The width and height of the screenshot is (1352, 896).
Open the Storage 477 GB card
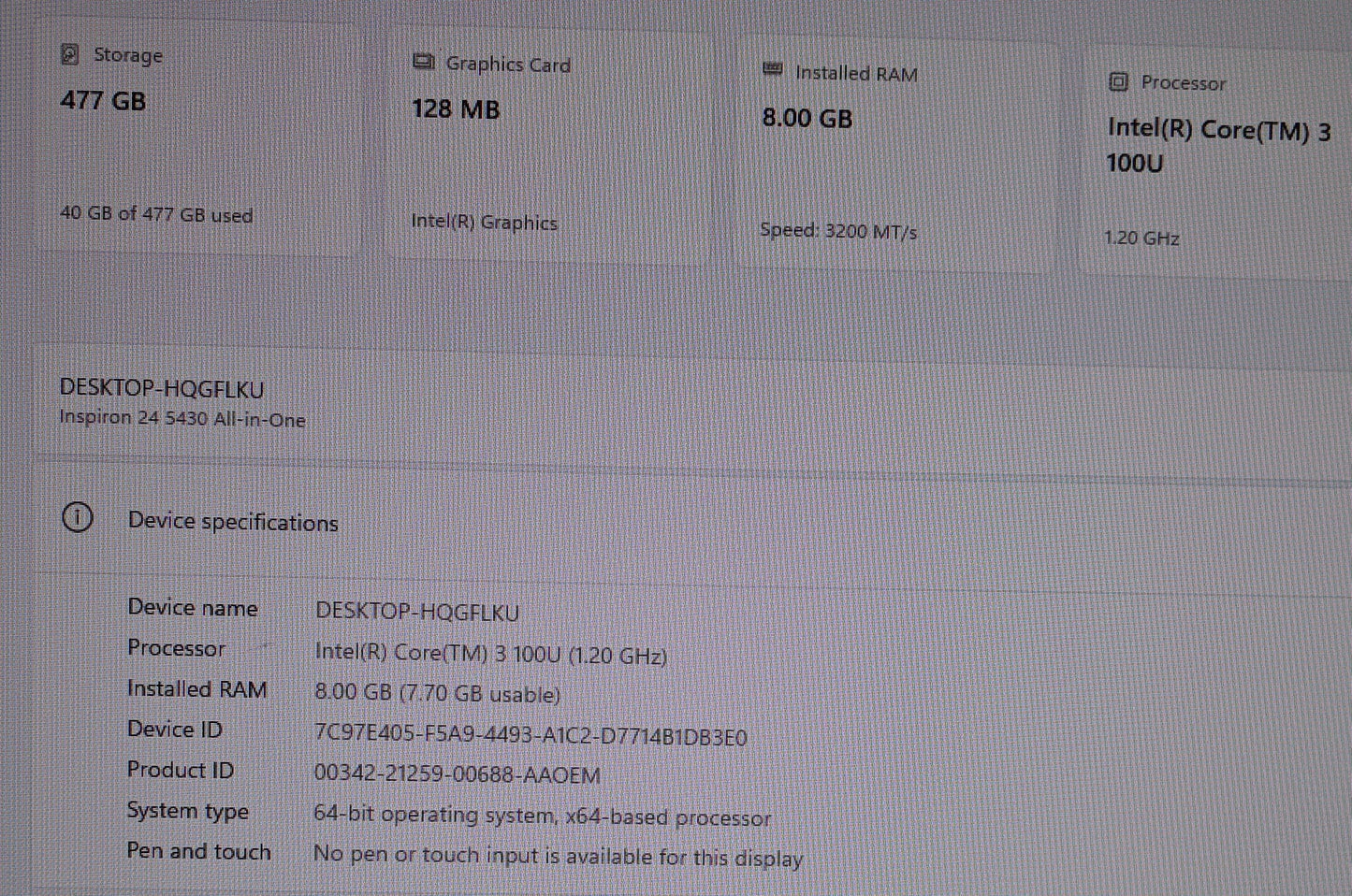198,138
